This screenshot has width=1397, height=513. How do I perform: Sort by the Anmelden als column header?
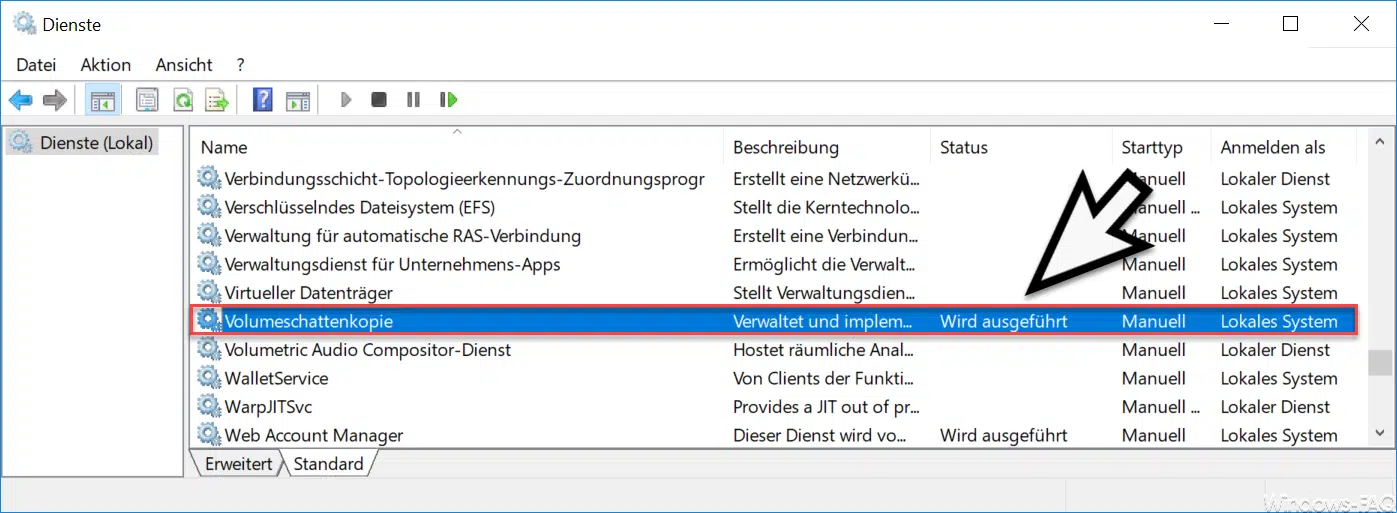pyautogui.click(x=1273, y=147)
